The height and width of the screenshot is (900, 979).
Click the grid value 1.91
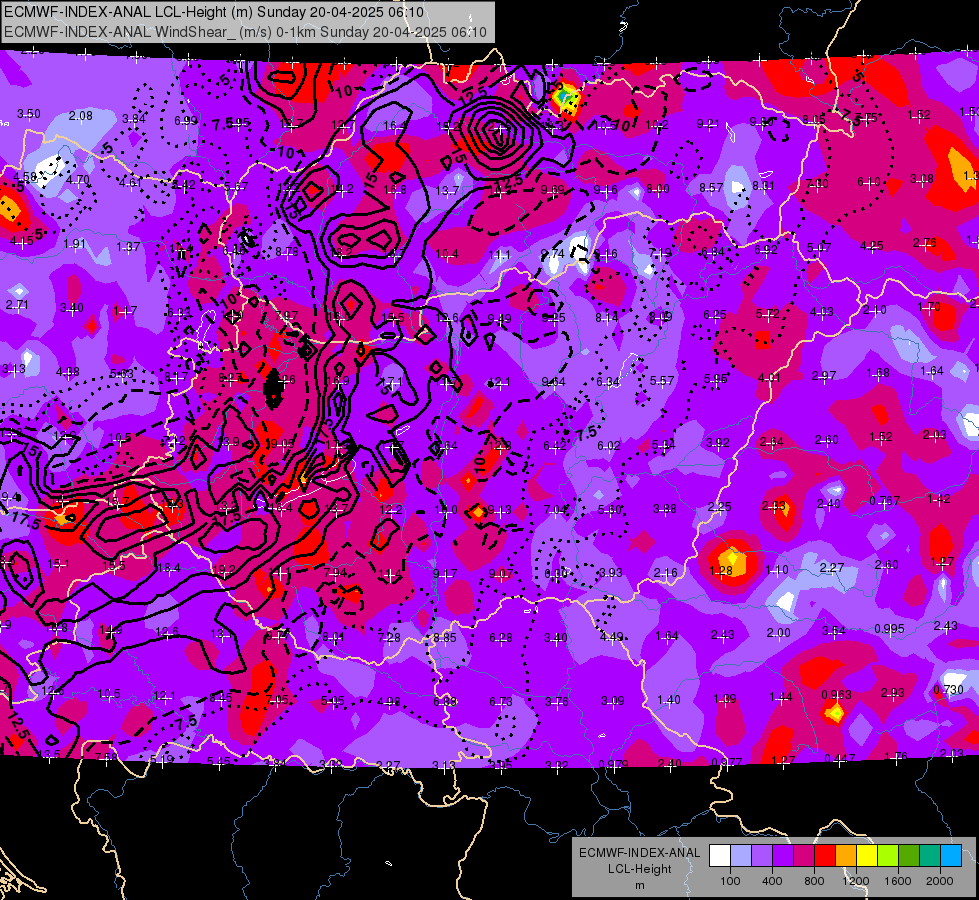(74, 244)
